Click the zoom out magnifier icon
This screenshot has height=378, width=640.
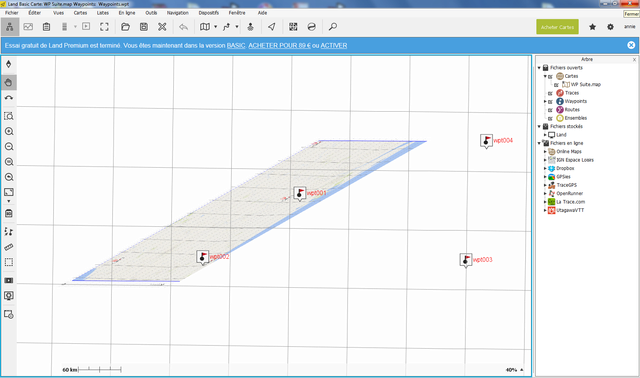tap(9, 147)
